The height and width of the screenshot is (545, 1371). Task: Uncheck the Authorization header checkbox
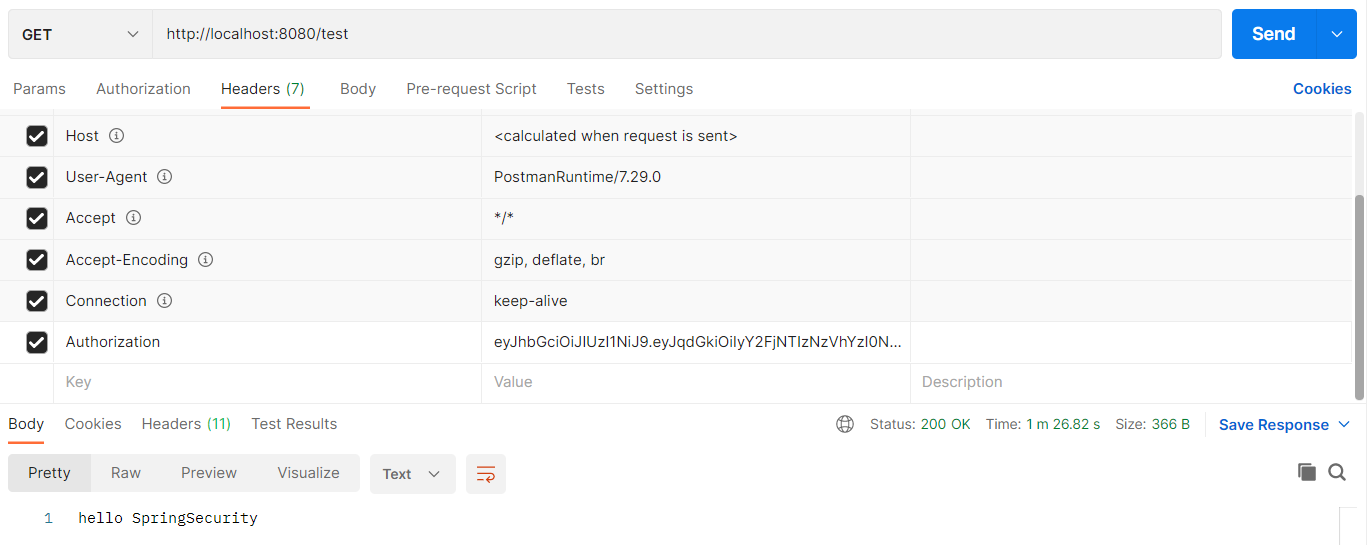[x=37, y=342]
